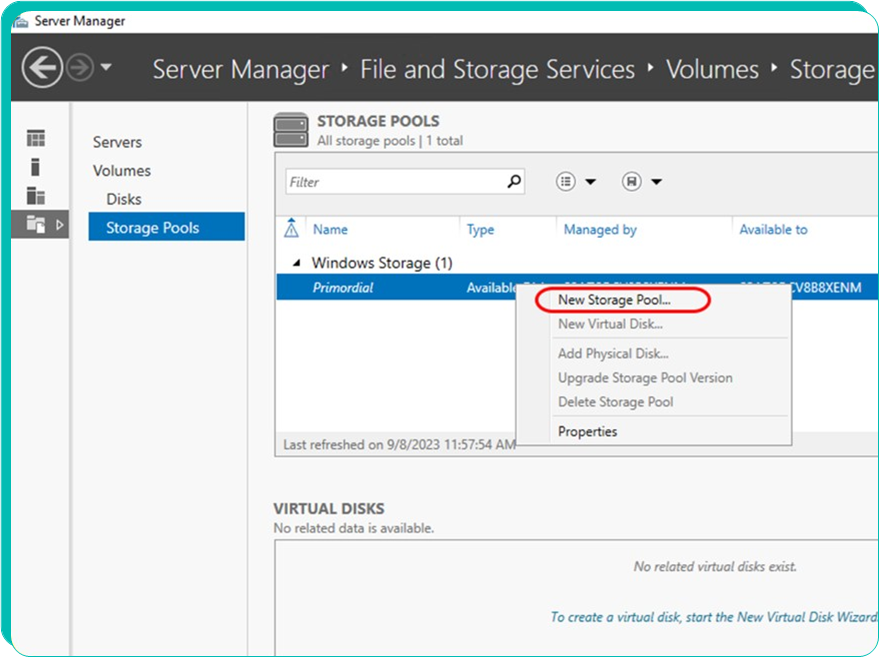This screenshot has height=657, width=879.
Task: Select the File and Storage Services rail icon
Action: (36, 224)
